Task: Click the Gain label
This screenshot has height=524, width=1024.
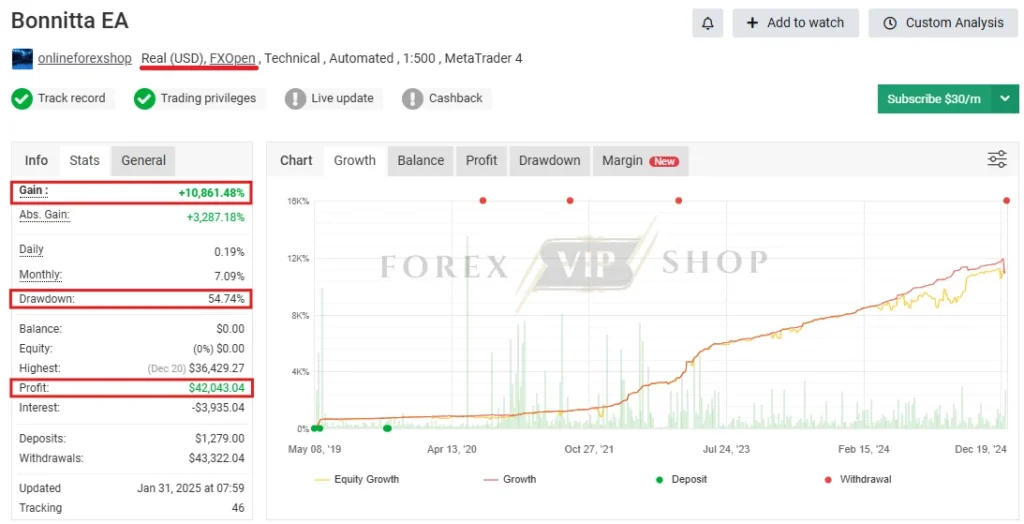Action: (33, 190)
